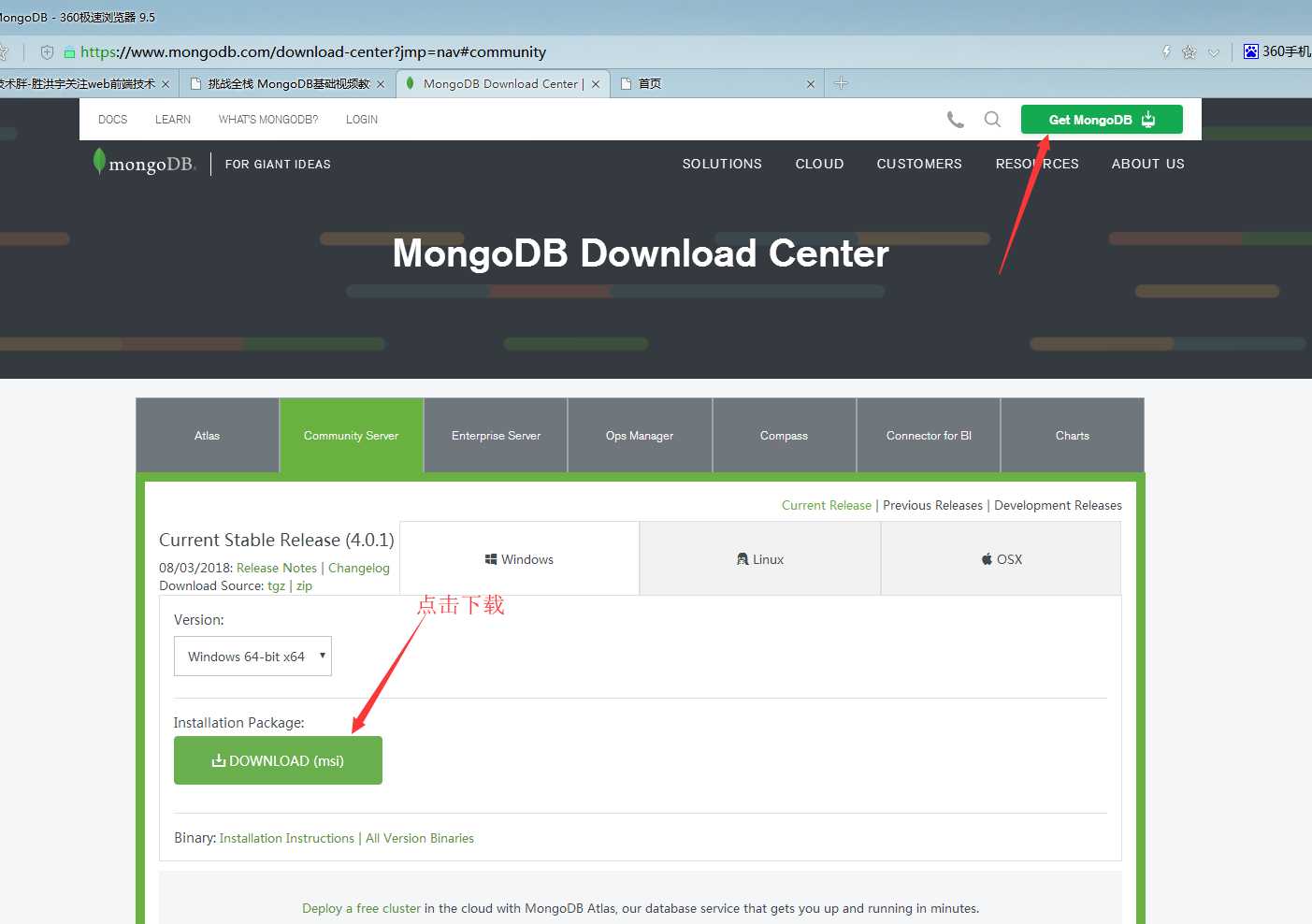Select the Windows platform tab

click(x=519, y=559)
